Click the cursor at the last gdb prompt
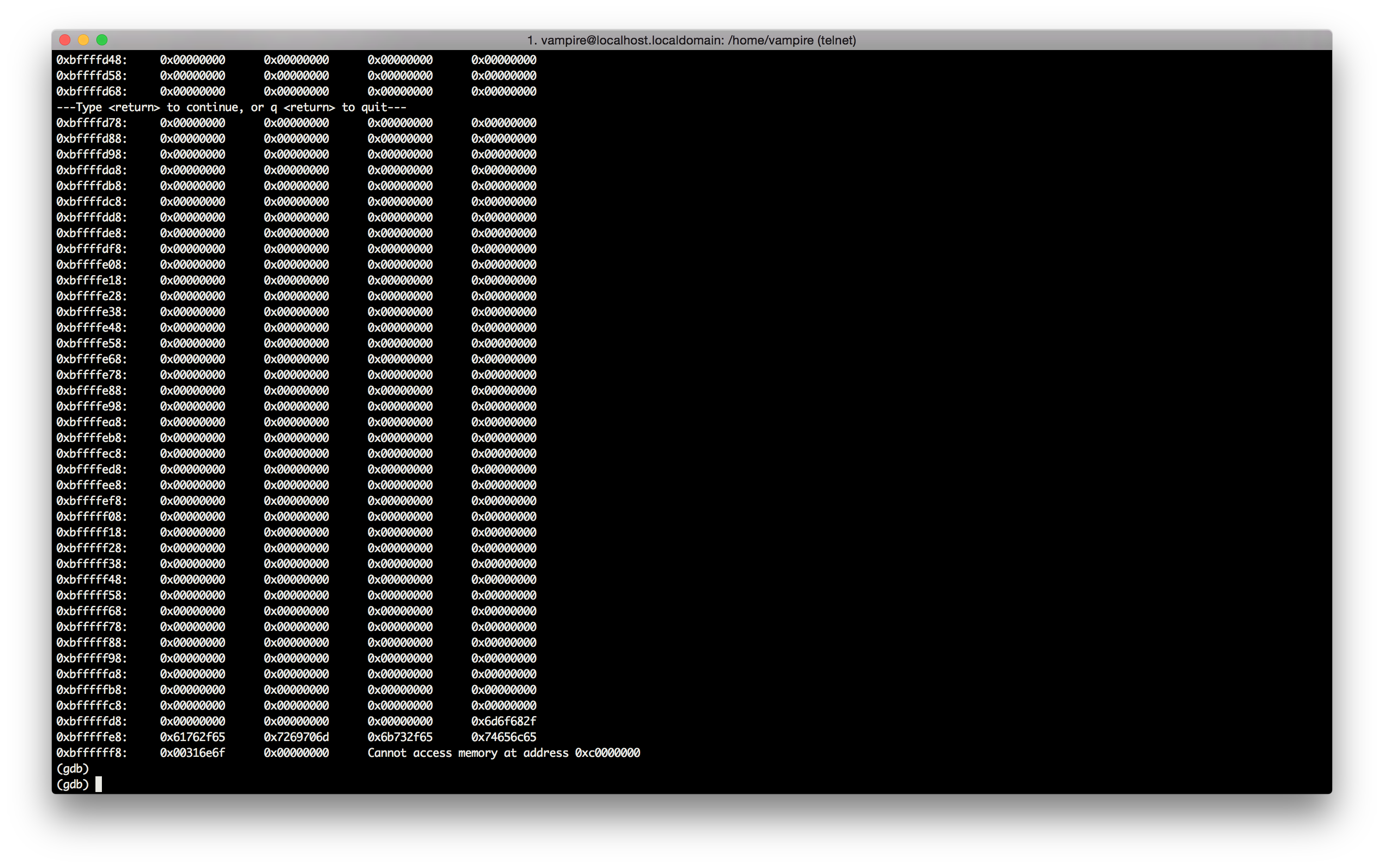 tap(99, 784)
